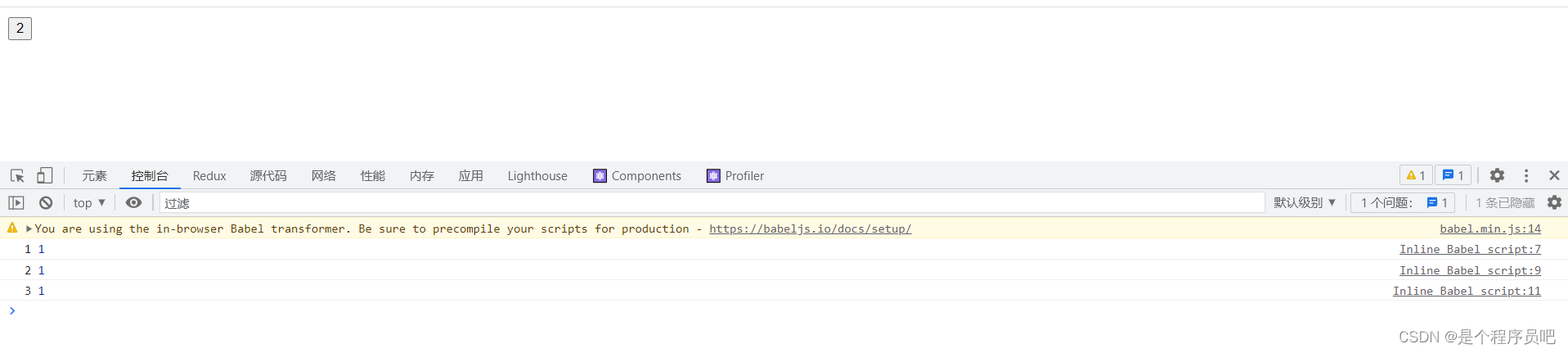Show the console sidebar panel

click(16, 203)
